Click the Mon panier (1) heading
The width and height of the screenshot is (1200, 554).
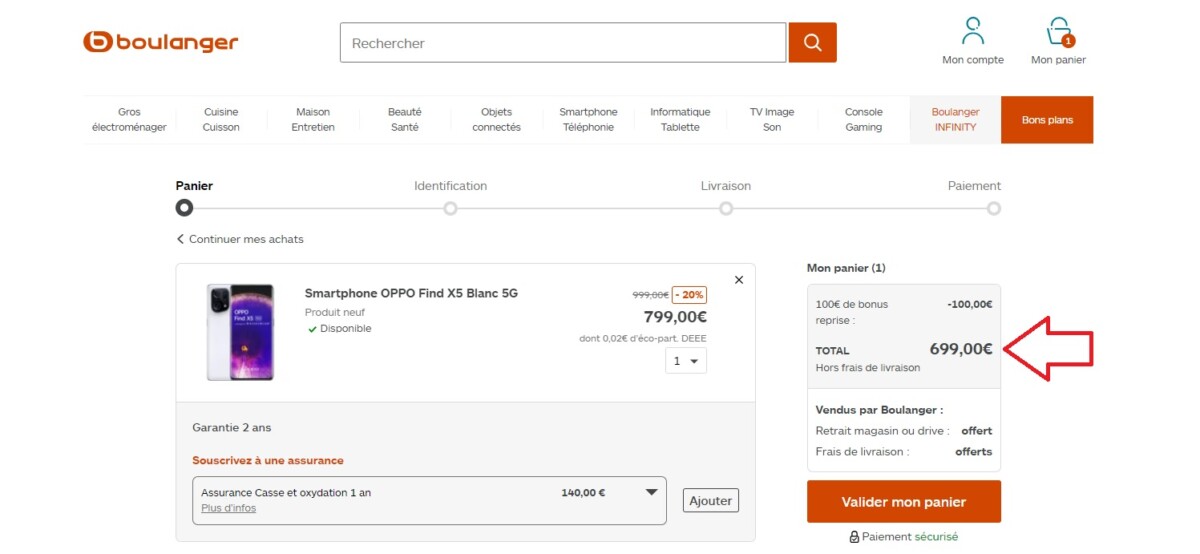point(846,268)
